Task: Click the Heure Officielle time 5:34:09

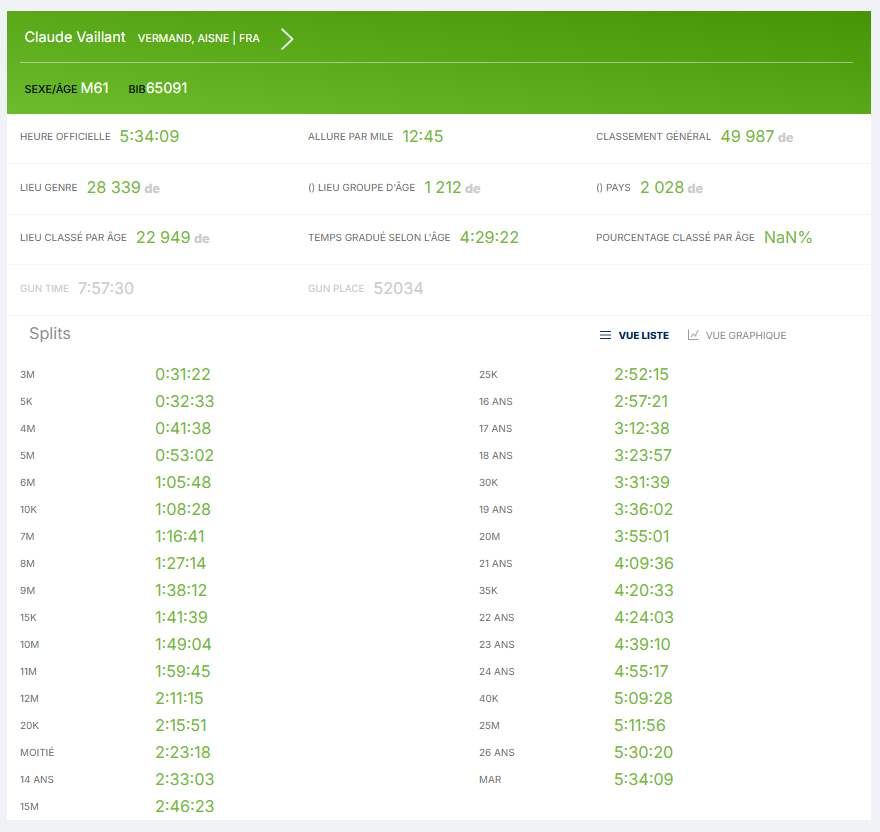Action: tap(149, 136)
